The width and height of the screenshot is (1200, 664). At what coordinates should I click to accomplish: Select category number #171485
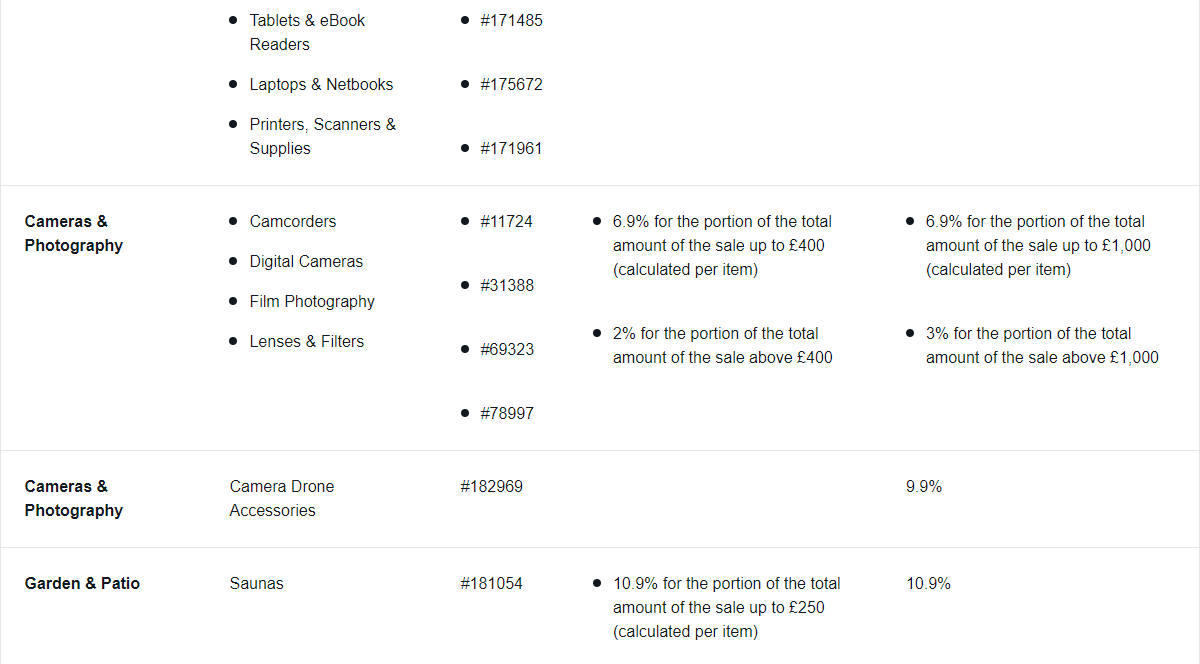[x=511, y=20]
